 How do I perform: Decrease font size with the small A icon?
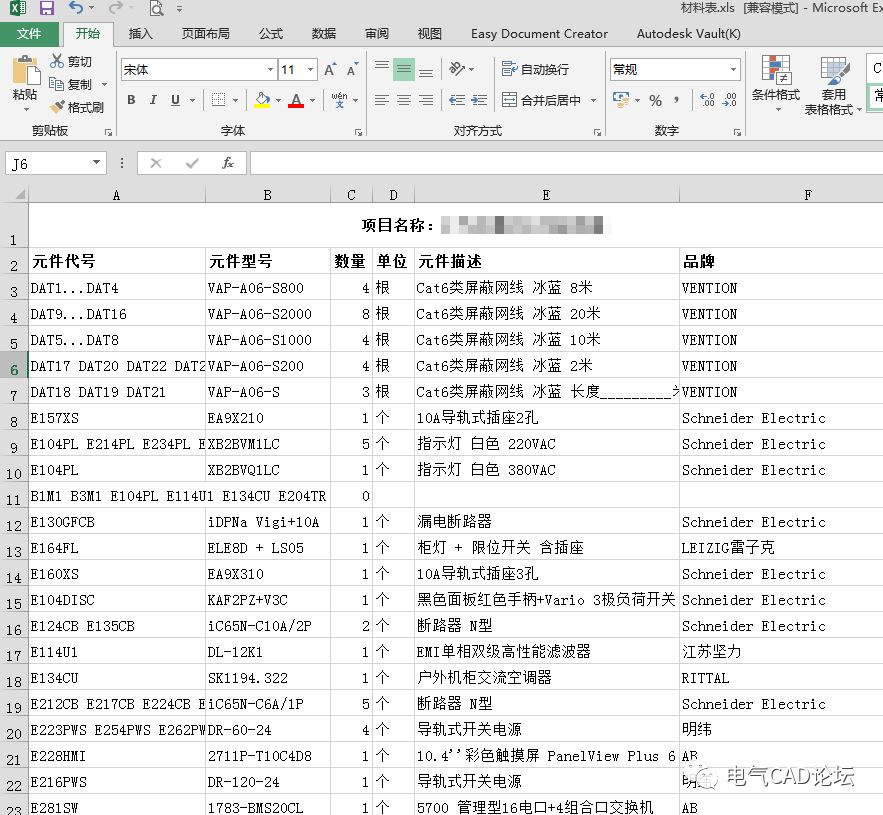tap(353, 69)
